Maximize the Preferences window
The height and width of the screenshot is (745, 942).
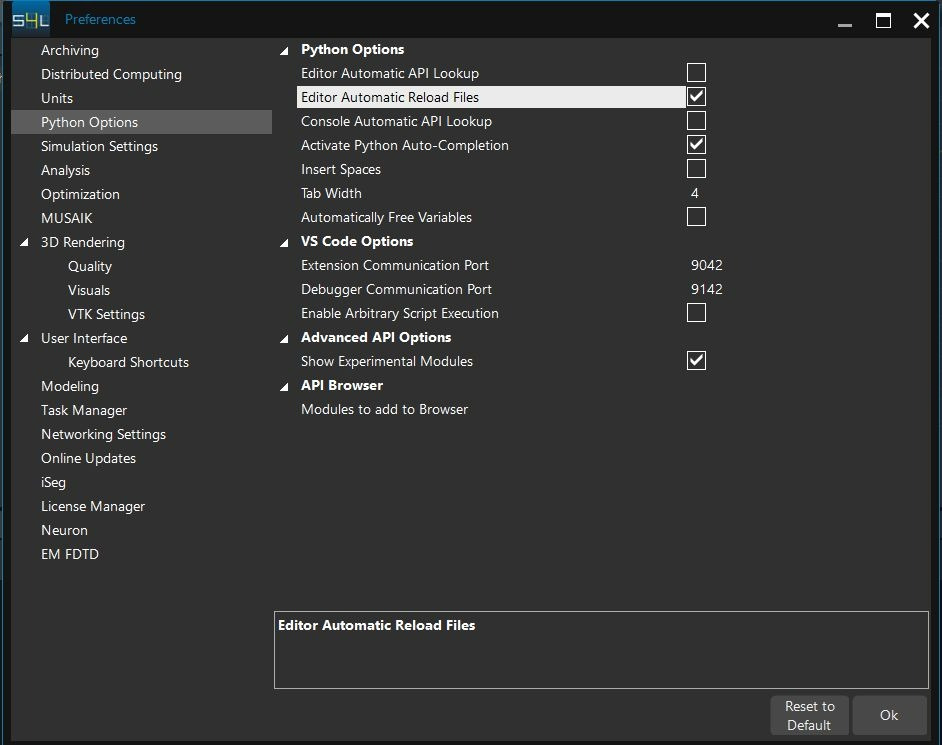pyautogui.click(x=883, y=20)
